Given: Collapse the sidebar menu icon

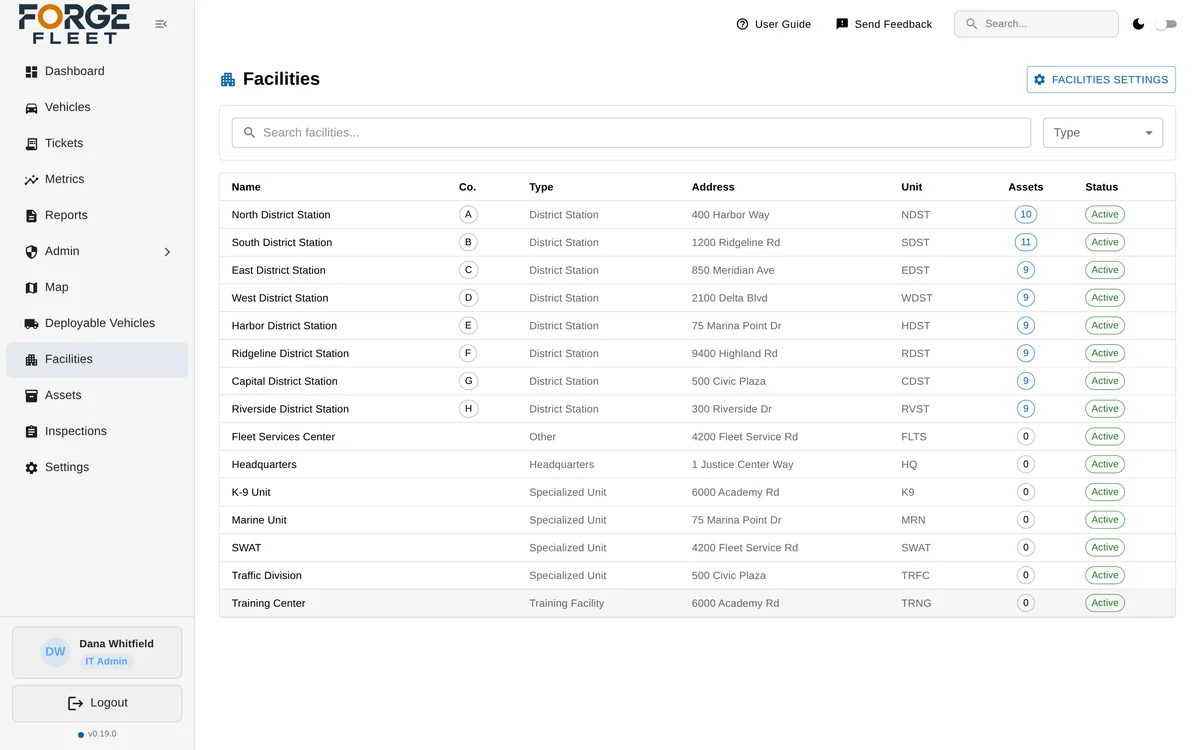Looking at the screenshot, I should [x=161, y=24].
